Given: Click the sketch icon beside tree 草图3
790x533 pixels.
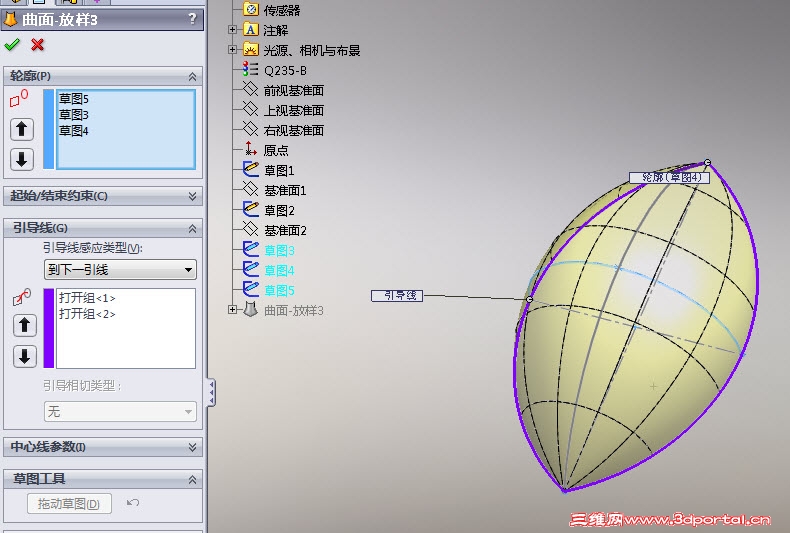Looking at the screenshot, I should pos(250,248).
